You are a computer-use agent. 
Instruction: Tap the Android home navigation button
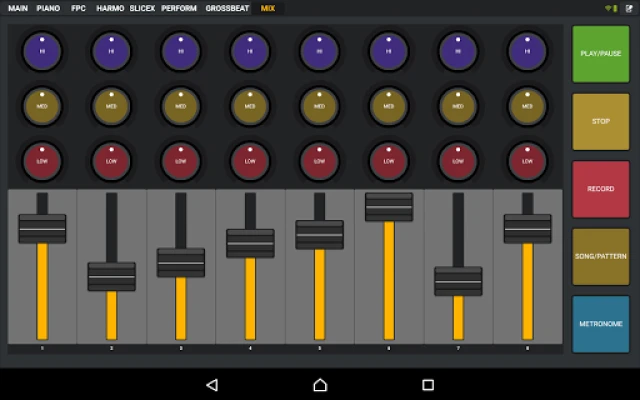pyautogui.click(x=320, y=385)
